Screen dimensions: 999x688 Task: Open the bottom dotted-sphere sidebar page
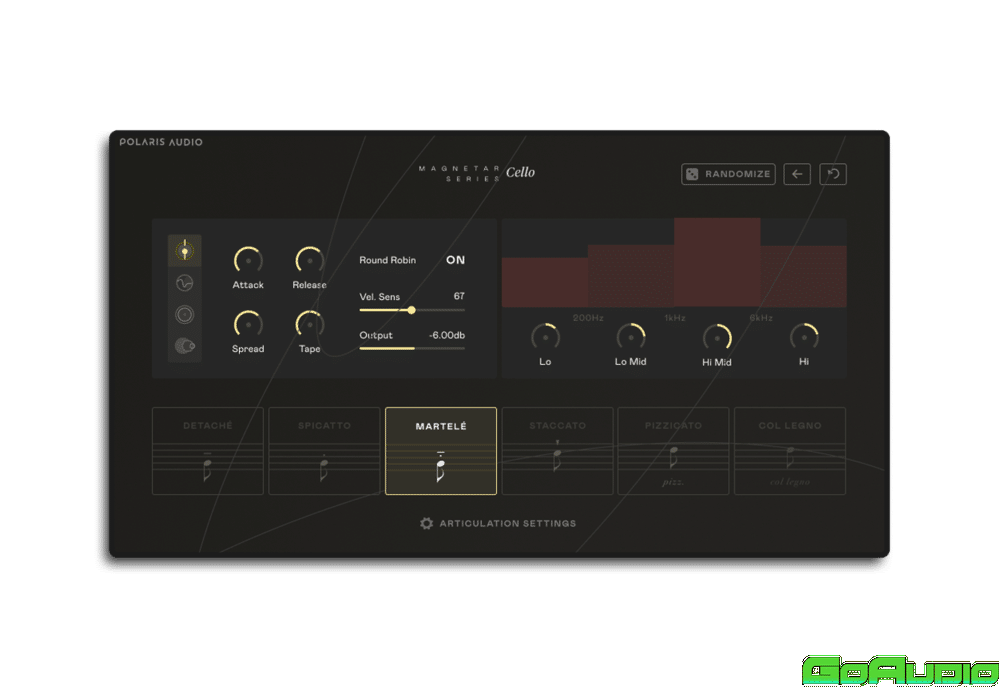(184, 347)
